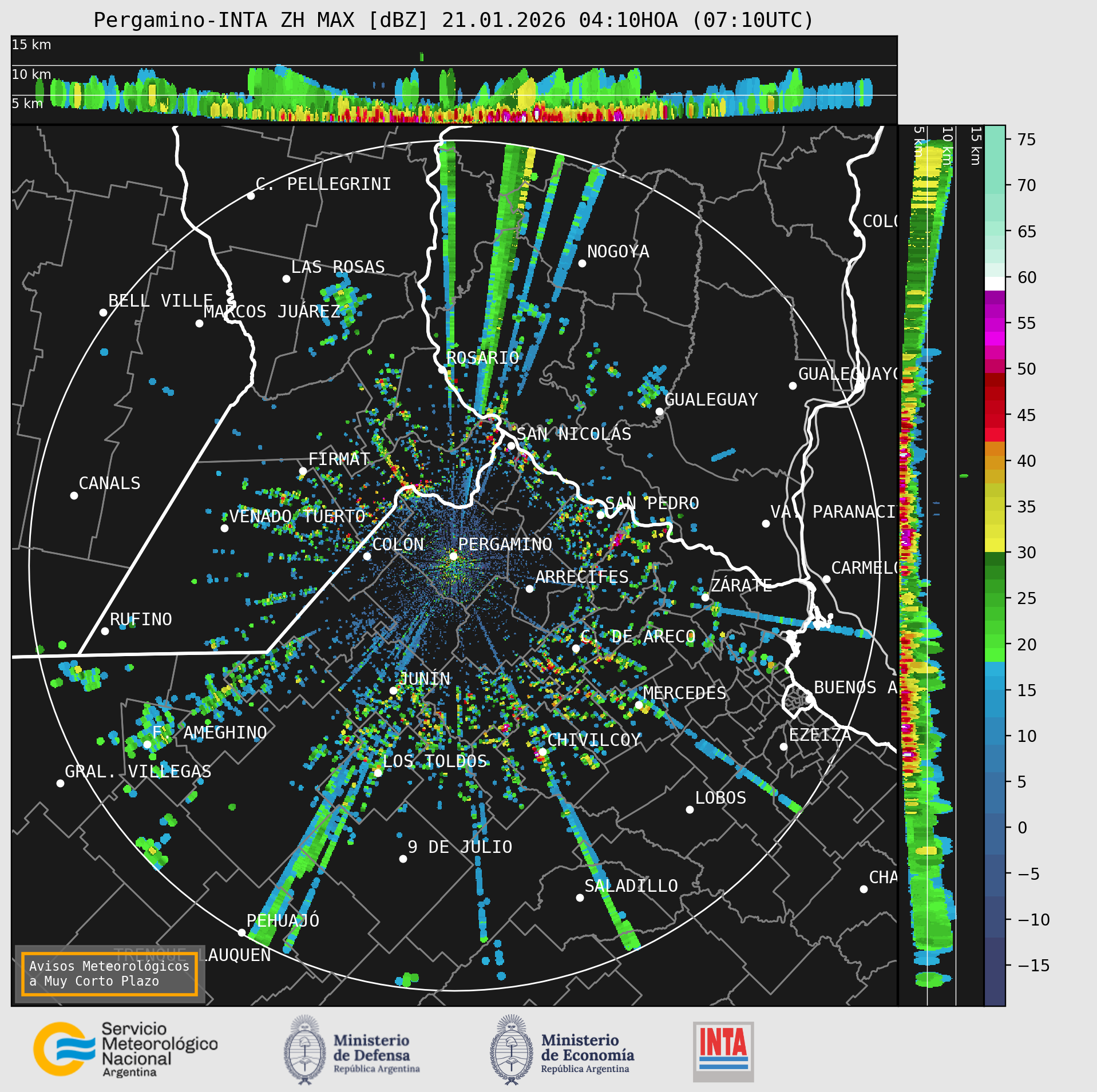Click the GUALEGUAY city label
This screenshot has height=1092, width=1097.
pyautogui.click(x=711, y=399)
